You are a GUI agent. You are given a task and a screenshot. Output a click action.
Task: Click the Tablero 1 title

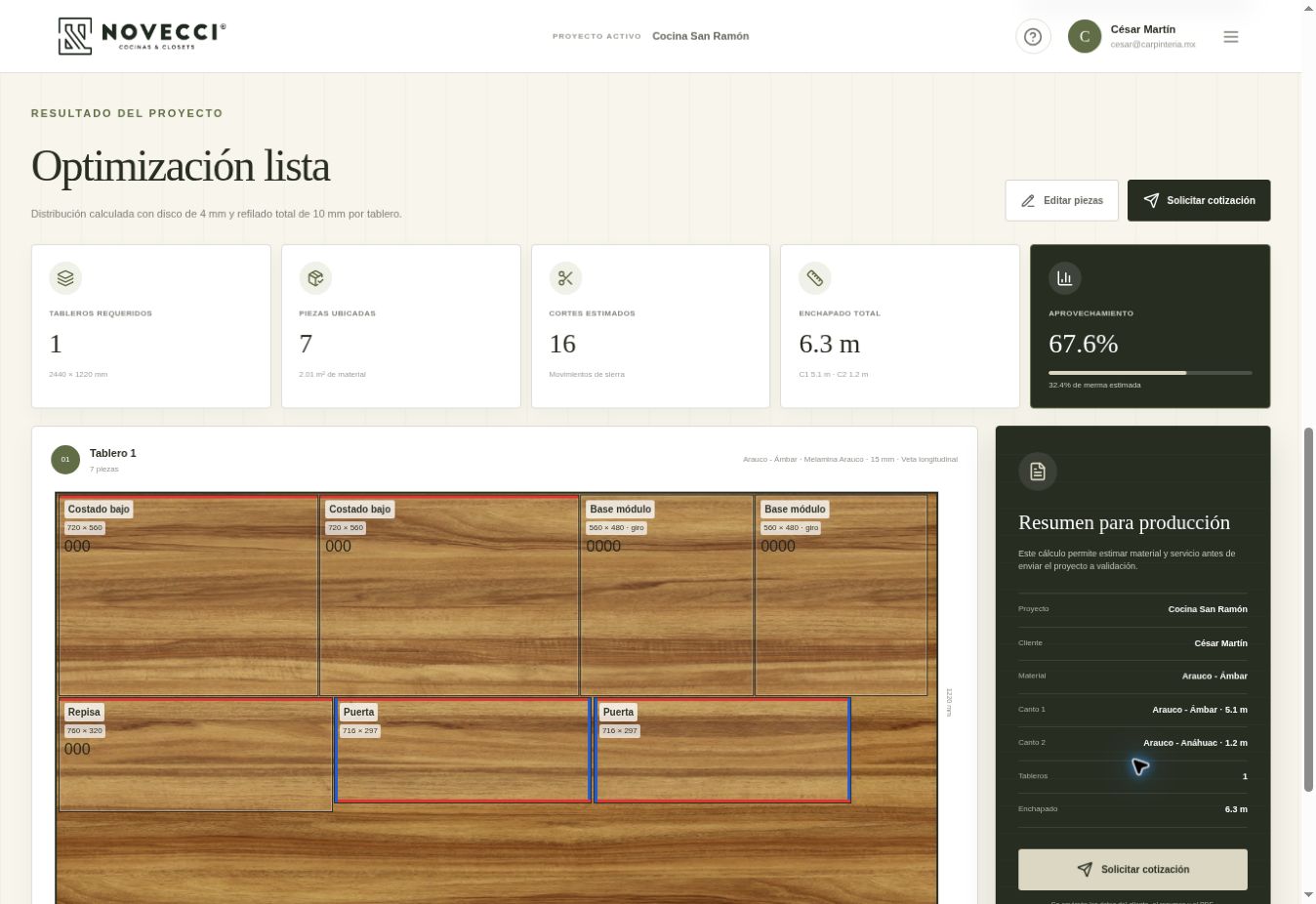tap(113, 453)
